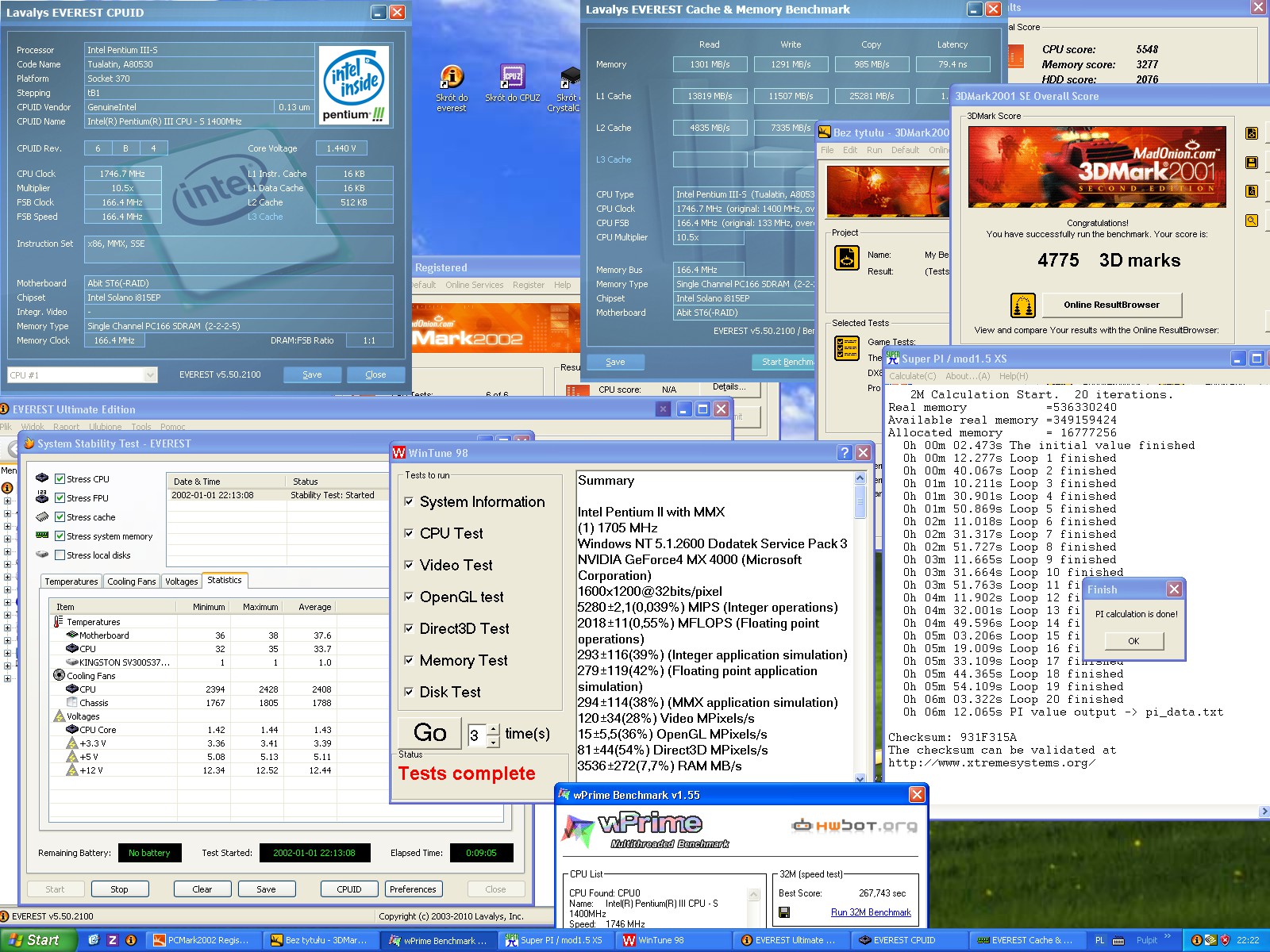Switch to the Voltages tab
This screenshot has width=1270, height=952.
click(181, 582)
